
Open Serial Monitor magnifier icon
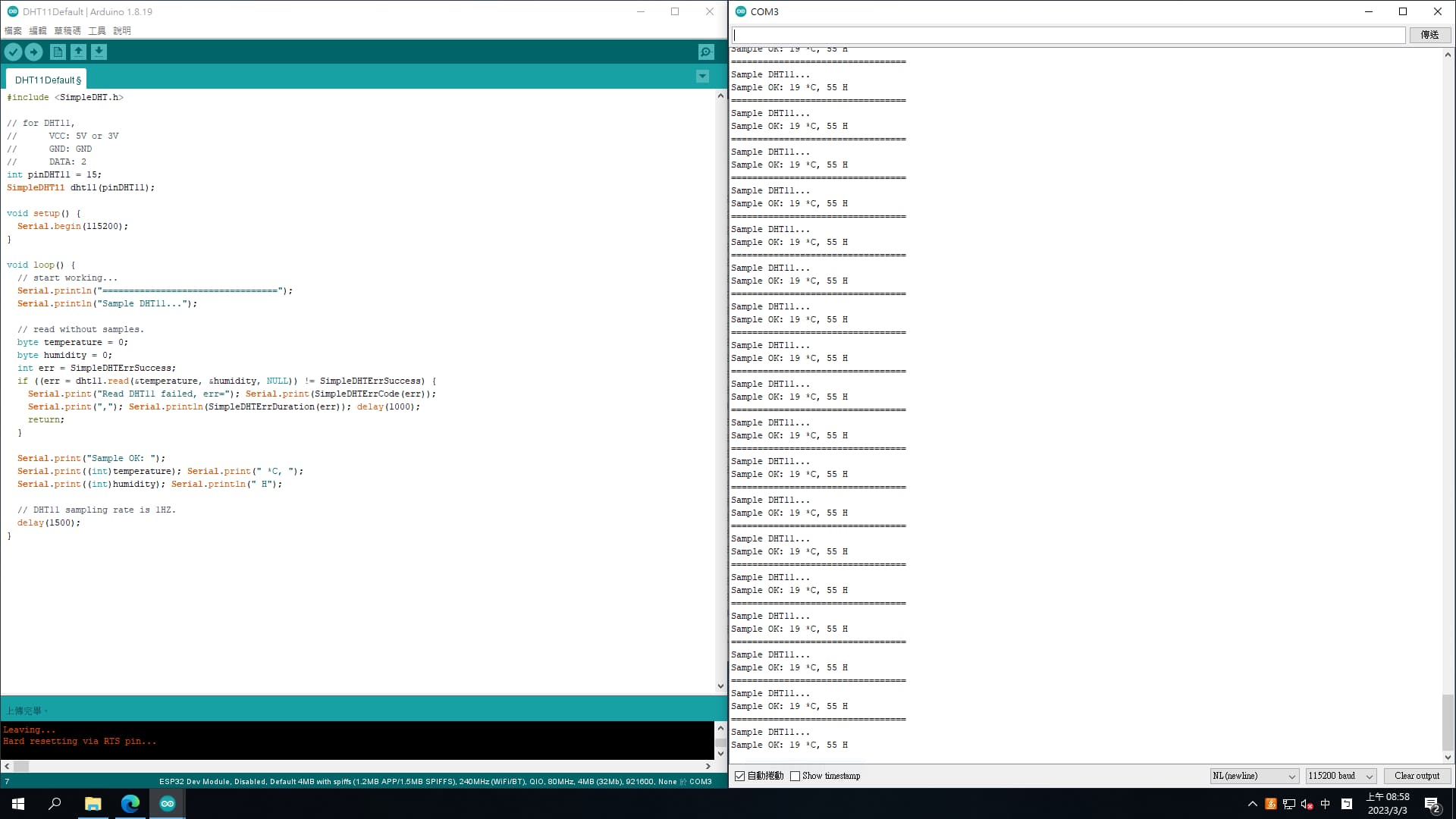click(706, 52)
